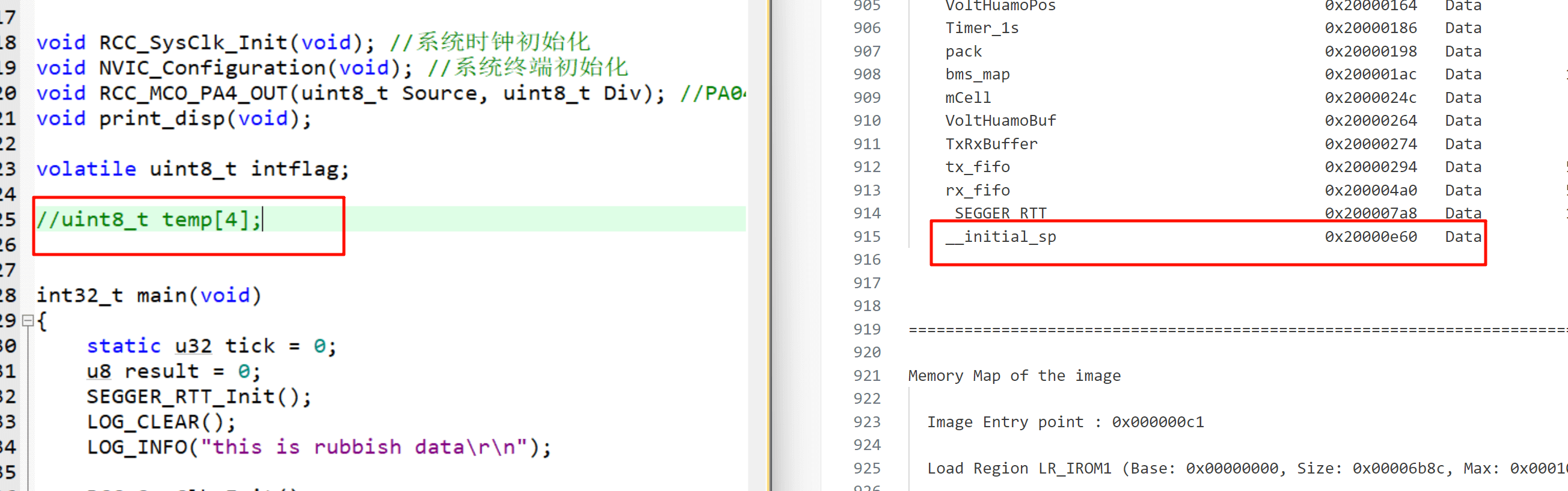Collapse the main function fold marker
This screenshot has width=1568, height=491.
click(28, 321)
